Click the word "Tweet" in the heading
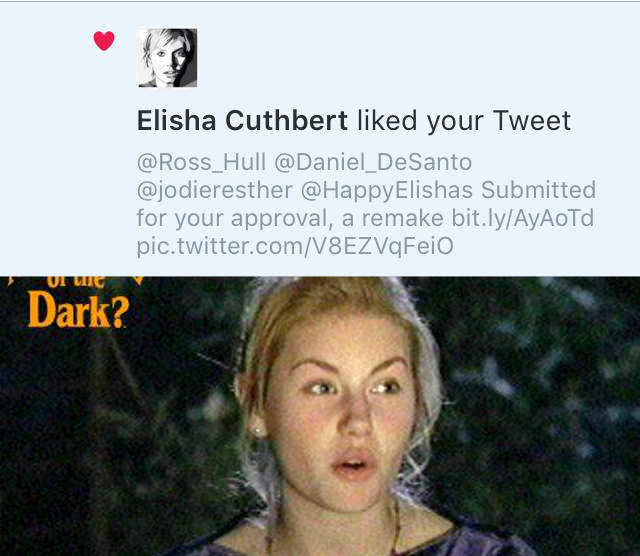Viewport: 640px width, 556px height. tap(532, 121)
